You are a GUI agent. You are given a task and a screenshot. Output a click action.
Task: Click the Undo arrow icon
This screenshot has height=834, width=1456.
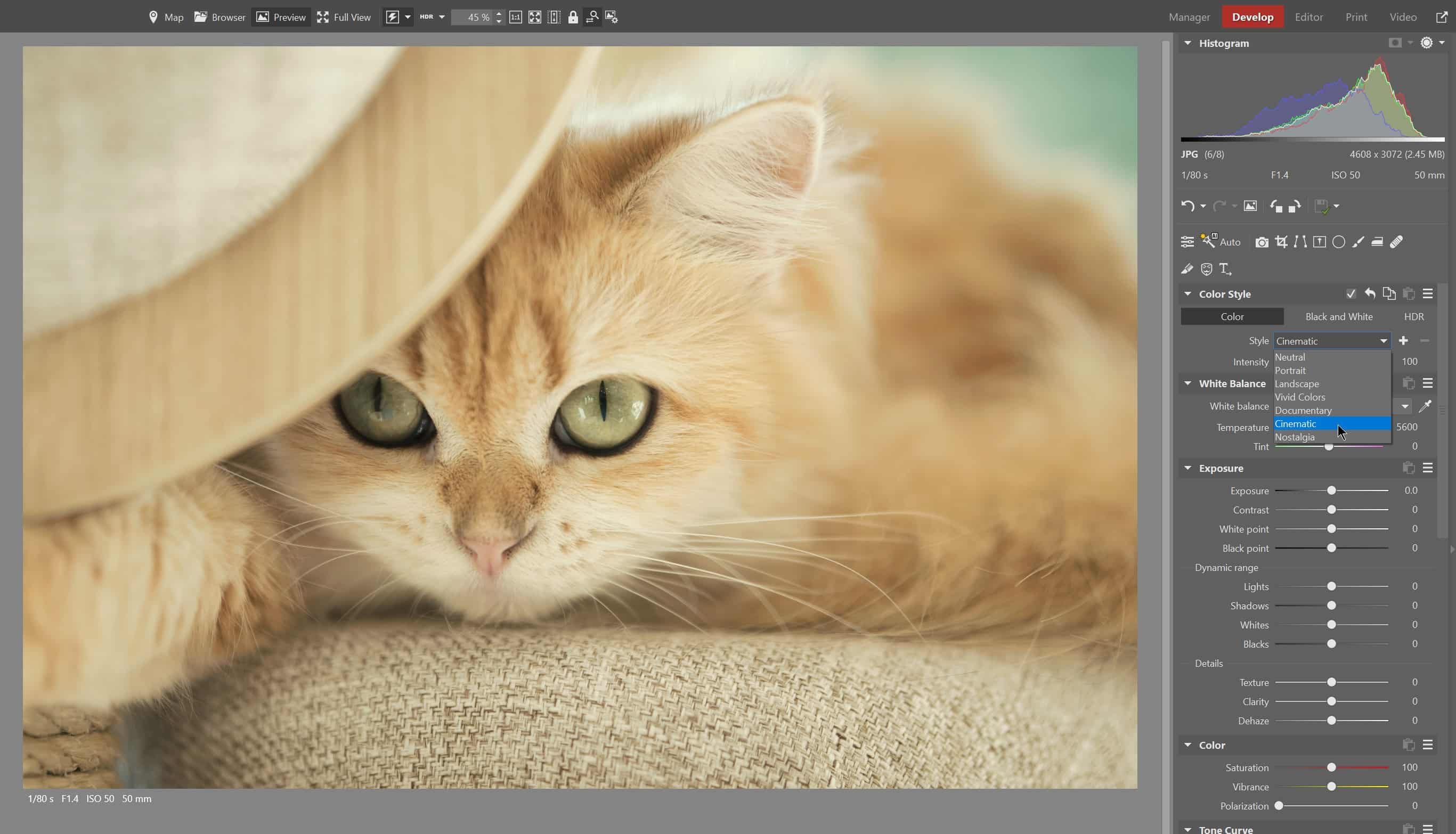pyautogui.click(x=1187, y=206)
